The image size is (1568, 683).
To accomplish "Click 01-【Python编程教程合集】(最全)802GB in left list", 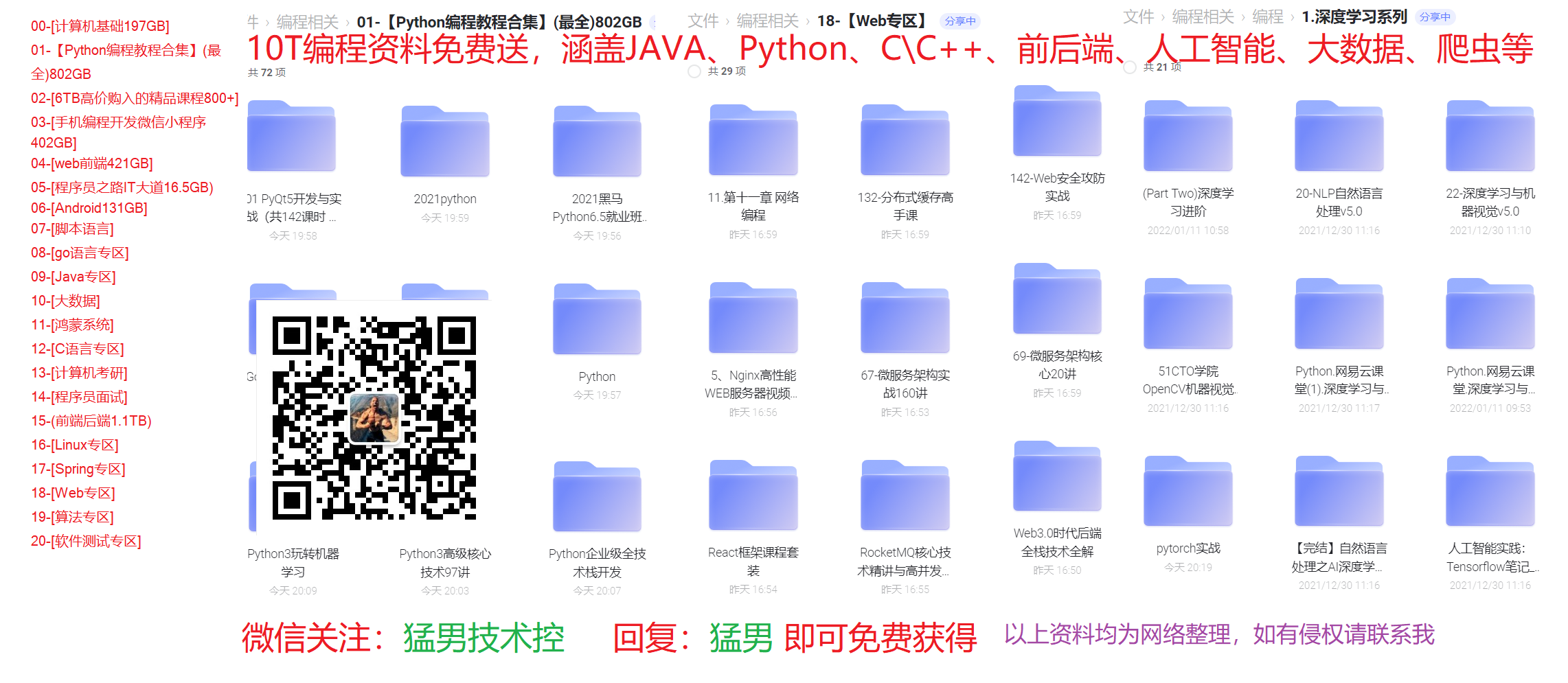I will tap(126, 62).
